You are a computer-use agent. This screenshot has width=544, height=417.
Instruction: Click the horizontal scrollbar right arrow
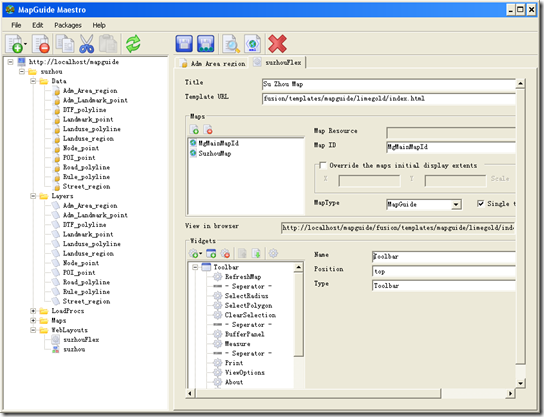pyautogui.click(x=510, y=393)
